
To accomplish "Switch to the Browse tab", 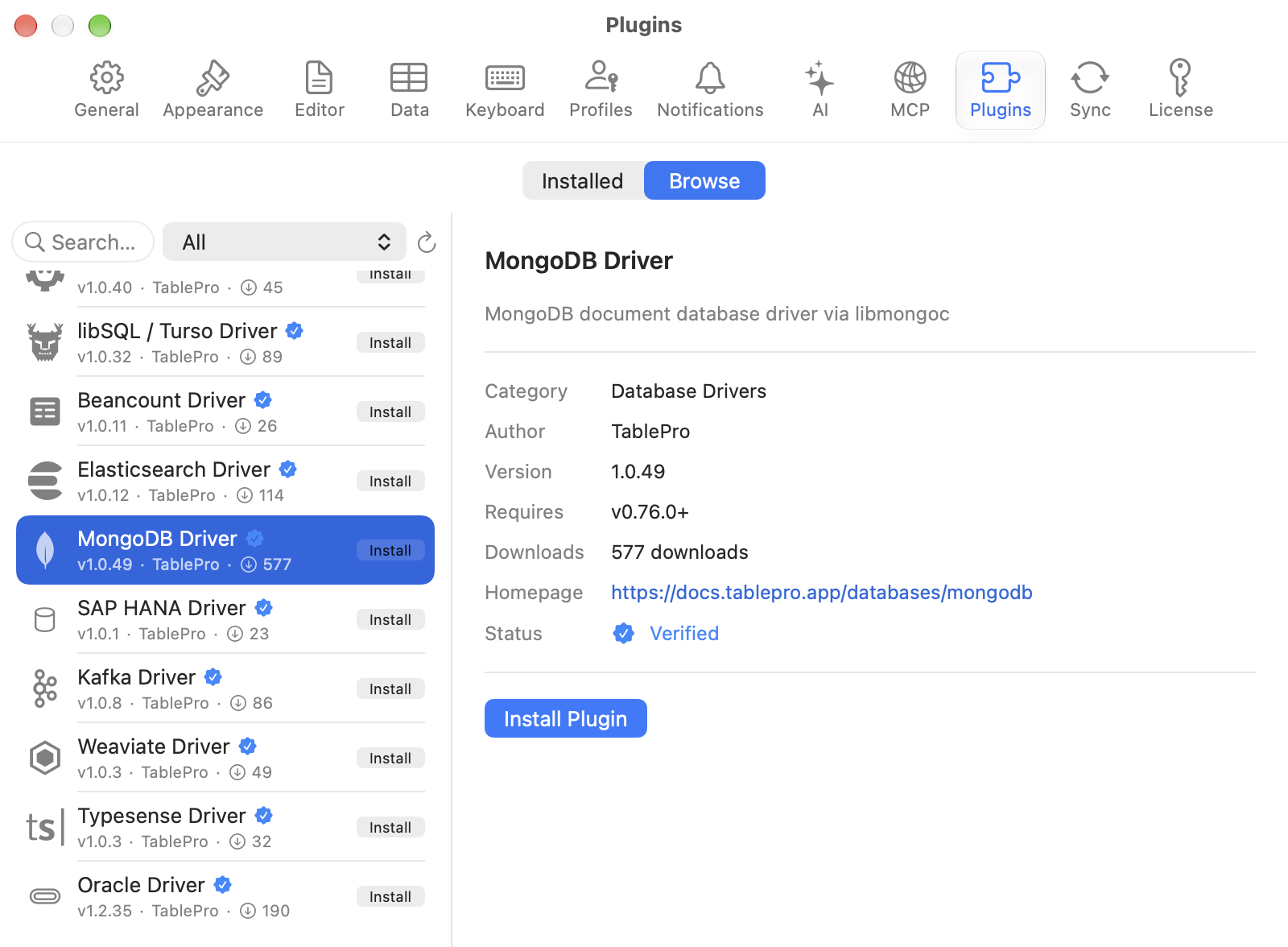I will [x=704, y=180].
